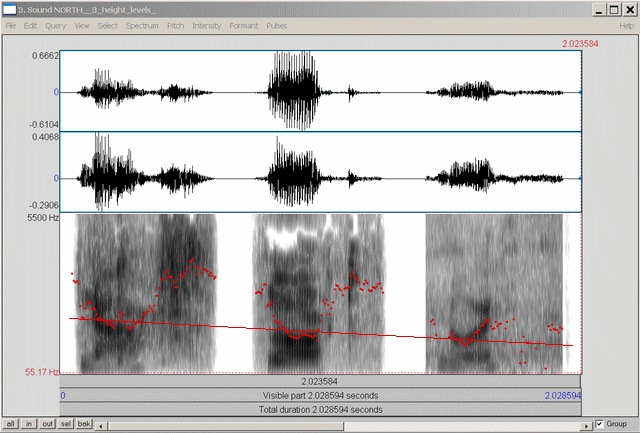Open the Spectrum menu
Viewport: 640px width, 433px height.
[x=142, y=25]
